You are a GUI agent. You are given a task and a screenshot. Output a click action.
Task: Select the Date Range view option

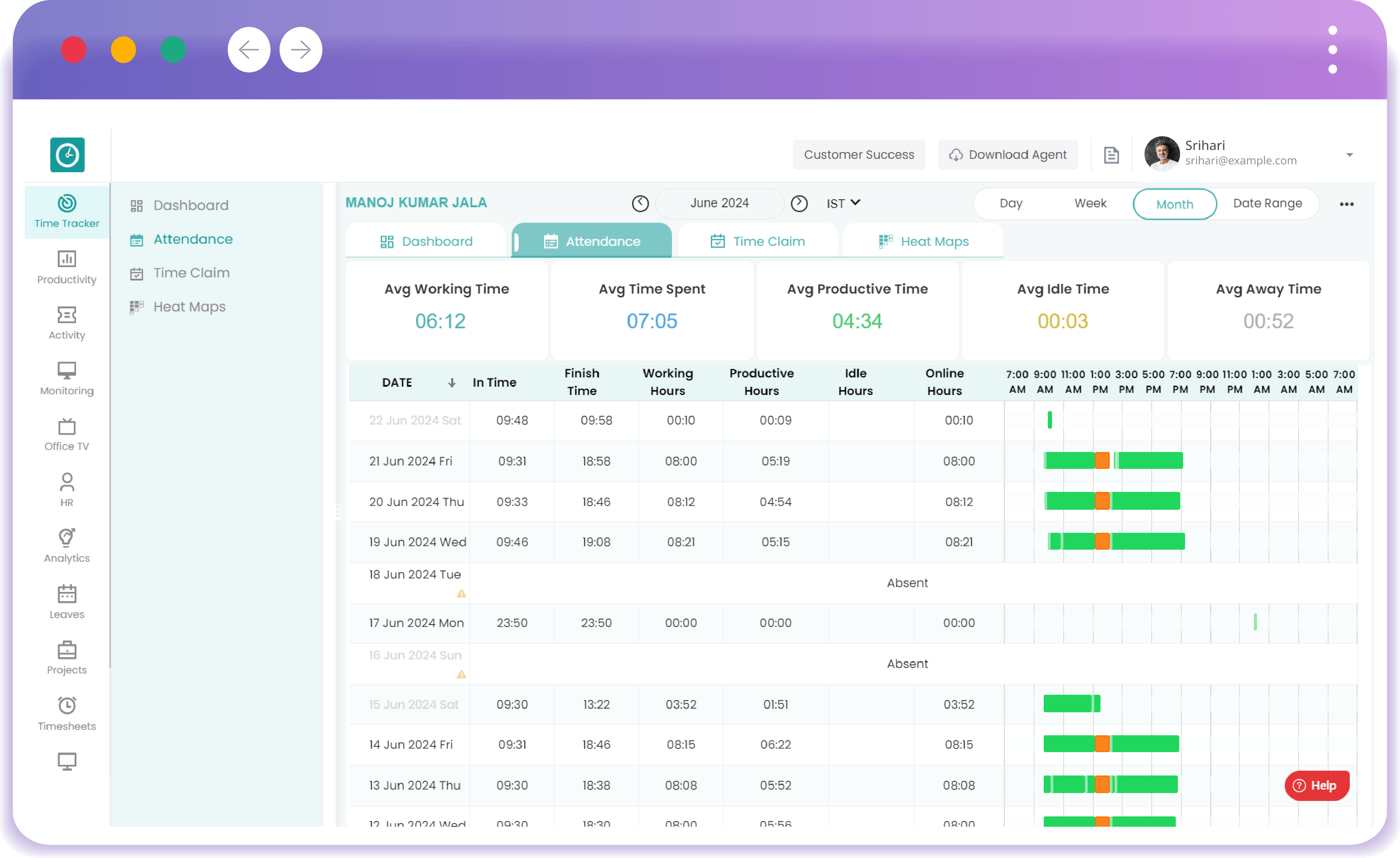(x=1267, y=203)
